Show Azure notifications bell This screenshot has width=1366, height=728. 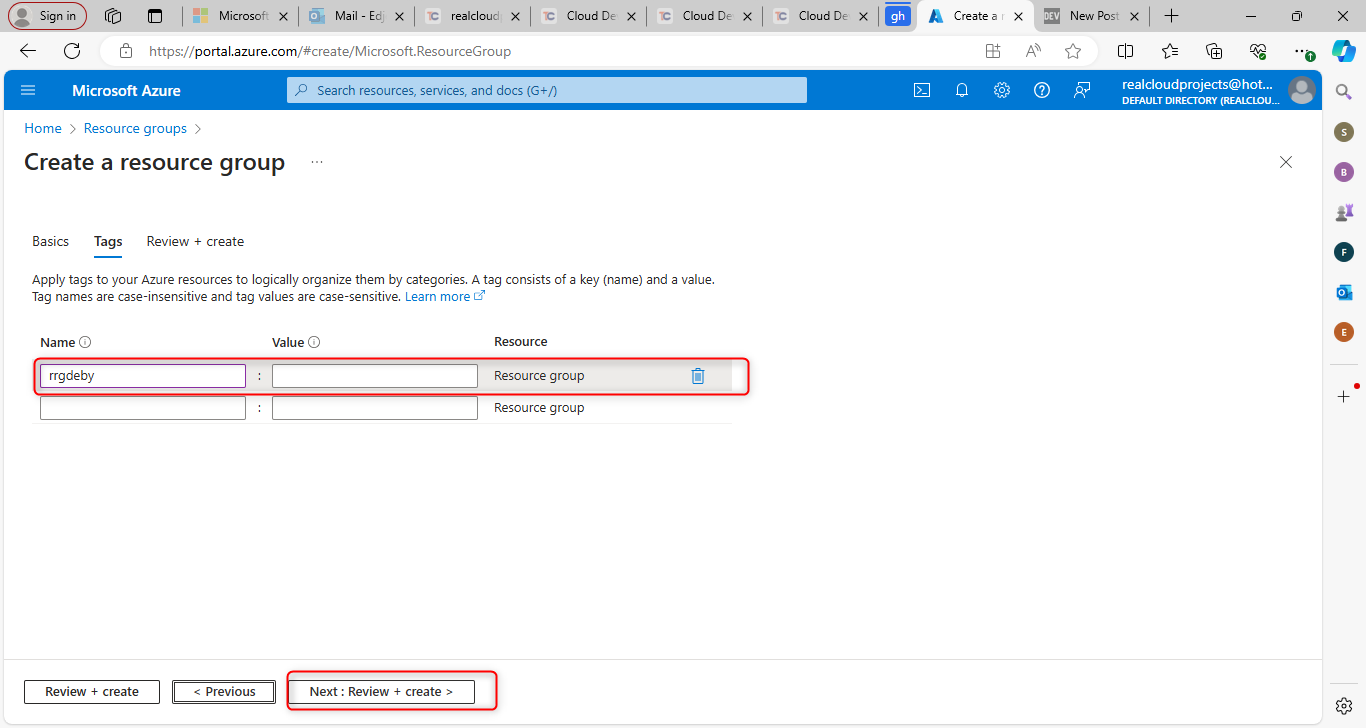[962, 90]
